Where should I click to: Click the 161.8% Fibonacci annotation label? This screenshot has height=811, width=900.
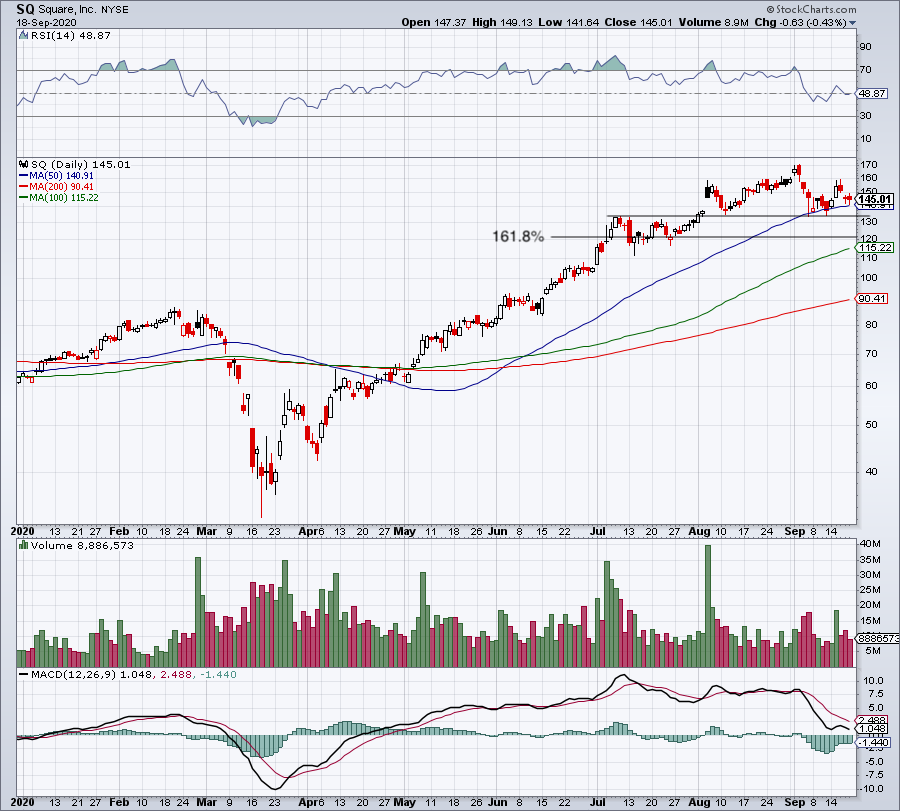[518, 236]
